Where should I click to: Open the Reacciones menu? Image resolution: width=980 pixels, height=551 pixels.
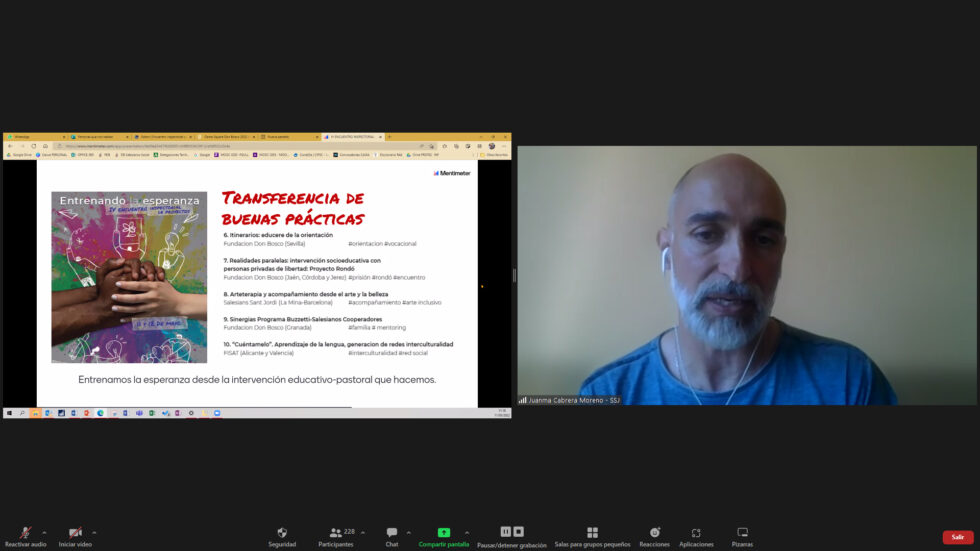coord(654,533)
